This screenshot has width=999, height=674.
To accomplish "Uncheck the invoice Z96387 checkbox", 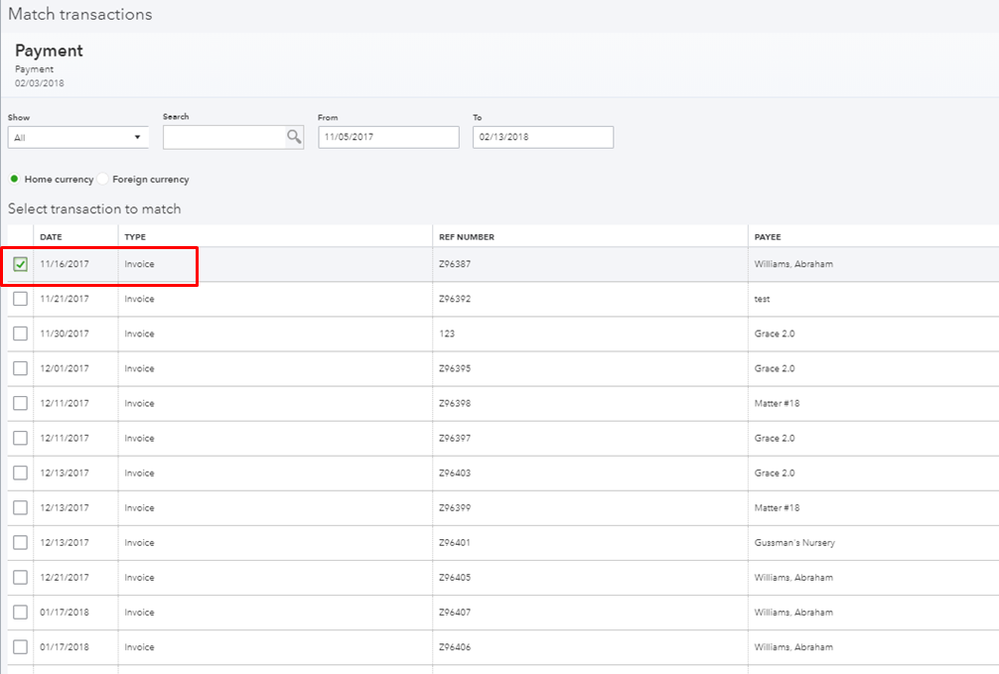I will tap(20, 265).
